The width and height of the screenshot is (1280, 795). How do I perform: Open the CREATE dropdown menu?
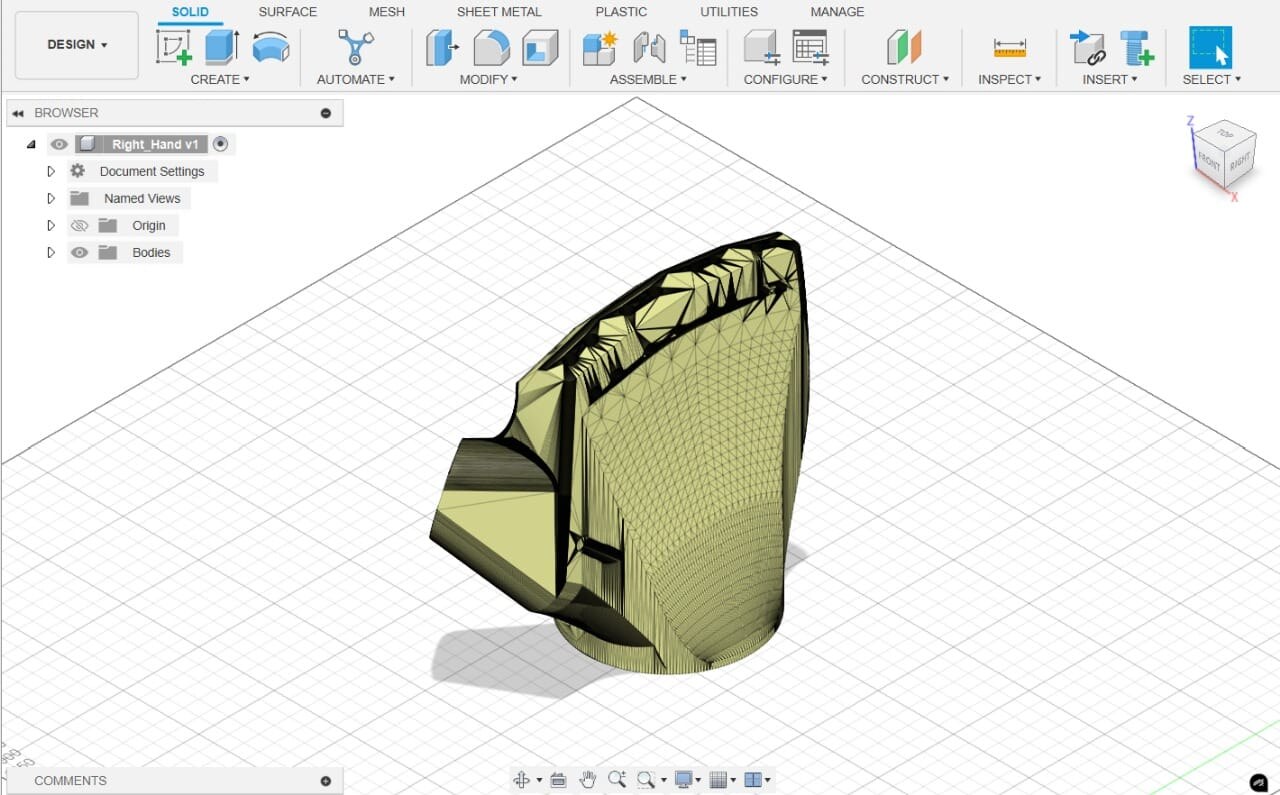coord(220,79)
